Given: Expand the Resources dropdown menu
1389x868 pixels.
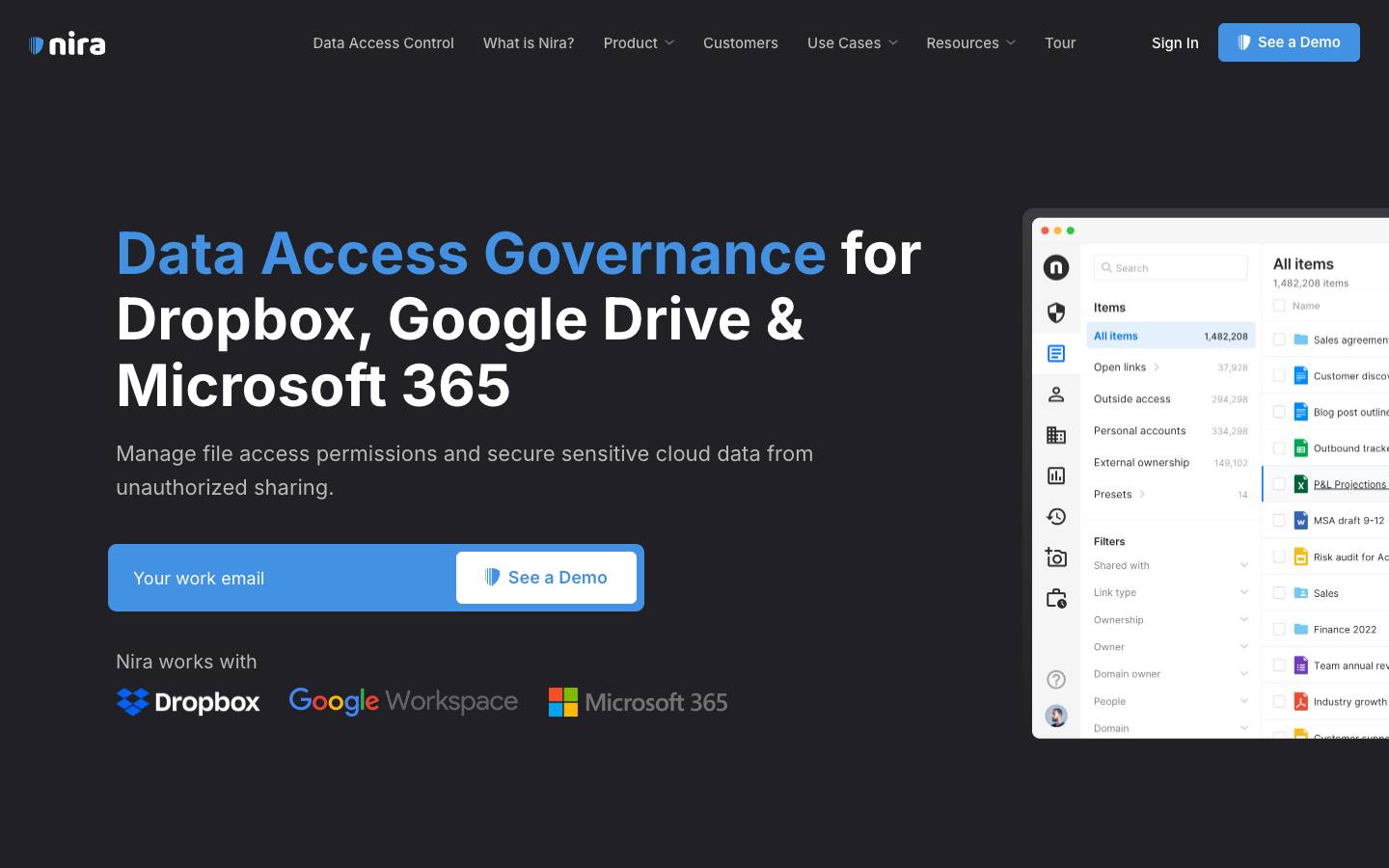Looking at the screenshot, I should tap(971, 43).
